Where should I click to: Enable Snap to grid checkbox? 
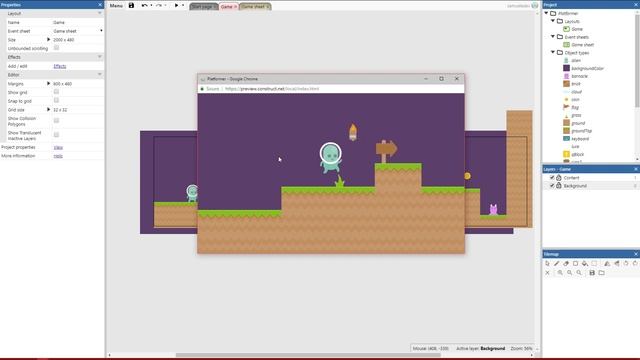click(56, 100)
